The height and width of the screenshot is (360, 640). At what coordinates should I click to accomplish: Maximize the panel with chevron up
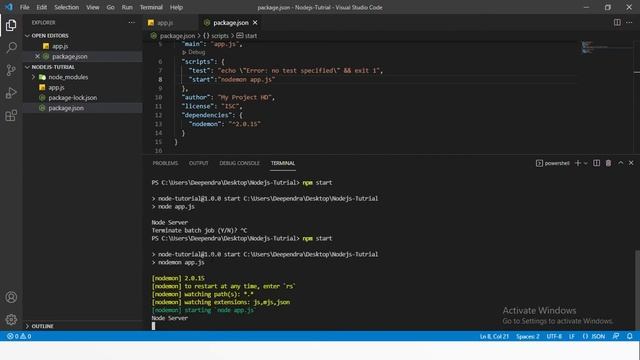(620, 163)
